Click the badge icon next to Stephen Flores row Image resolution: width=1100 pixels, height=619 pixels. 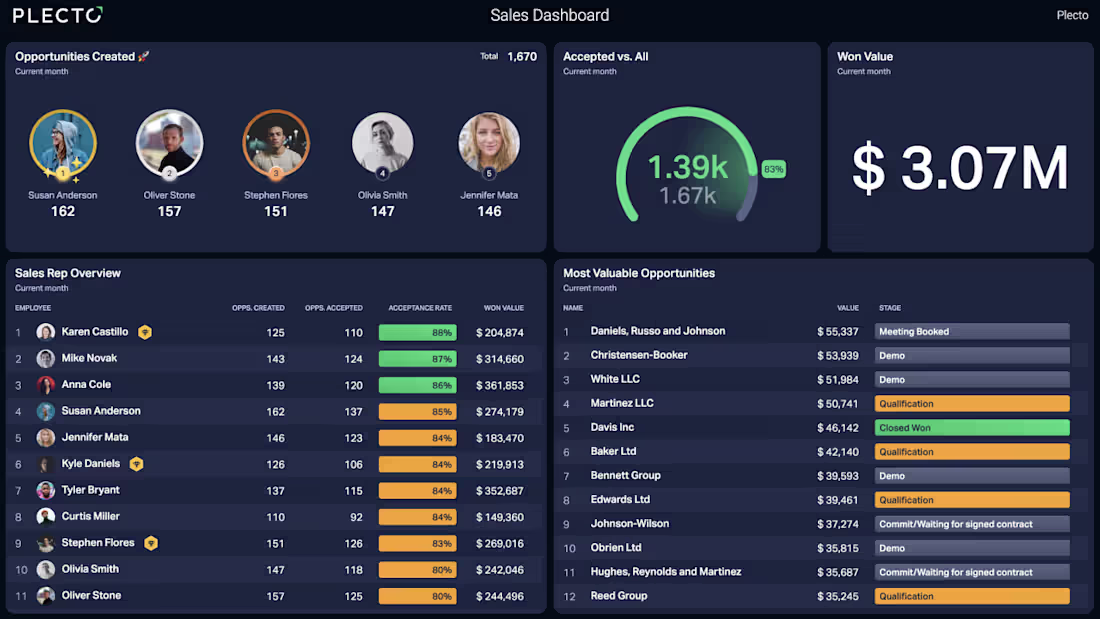[x=151, y=543]
